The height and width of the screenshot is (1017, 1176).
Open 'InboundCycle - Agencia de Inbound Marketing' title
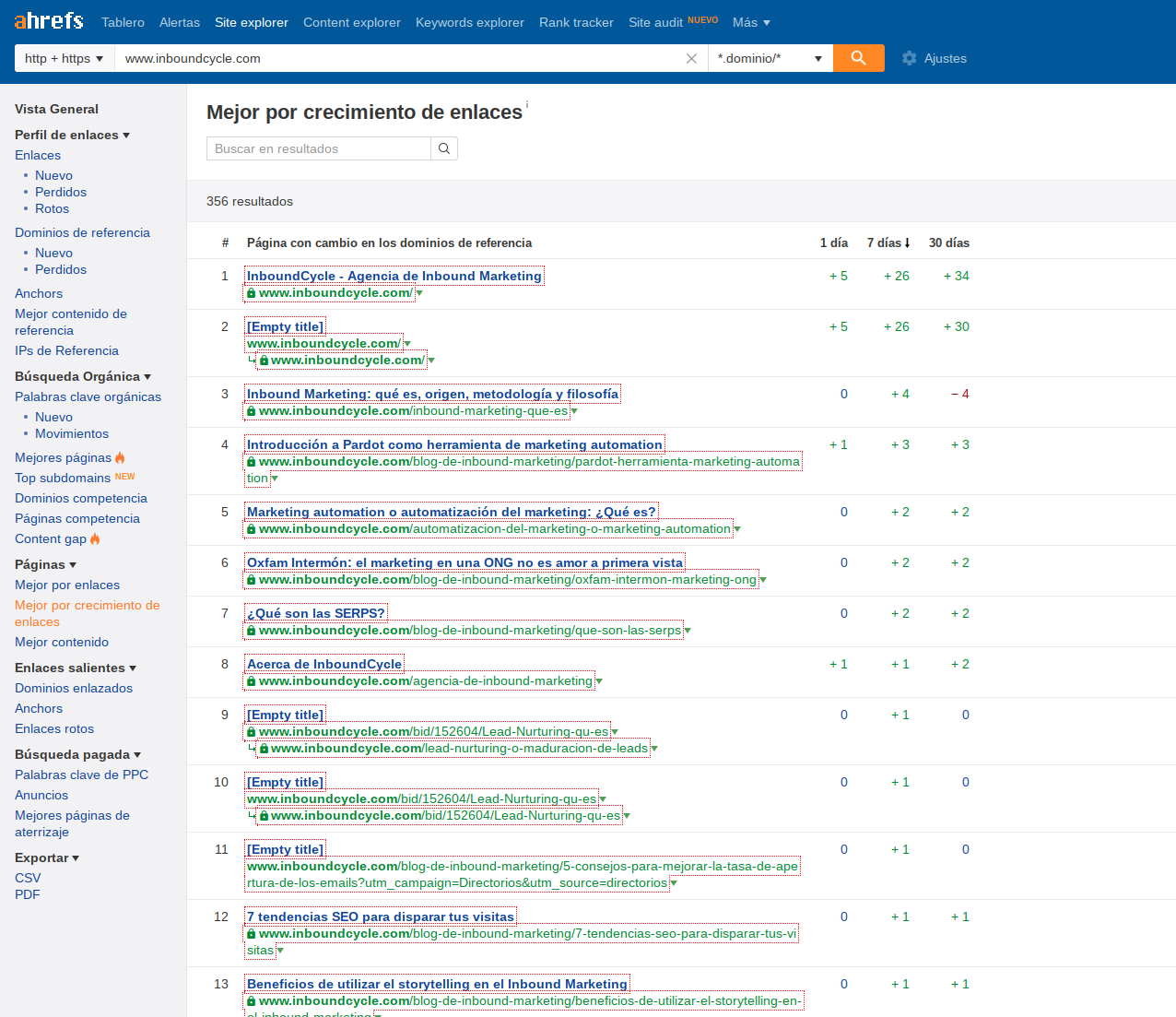pos(394,276)
